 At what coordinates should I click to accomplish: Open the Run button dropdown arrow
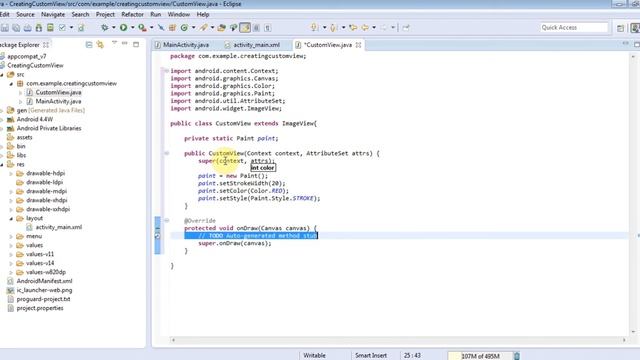[x=132, y=28]
